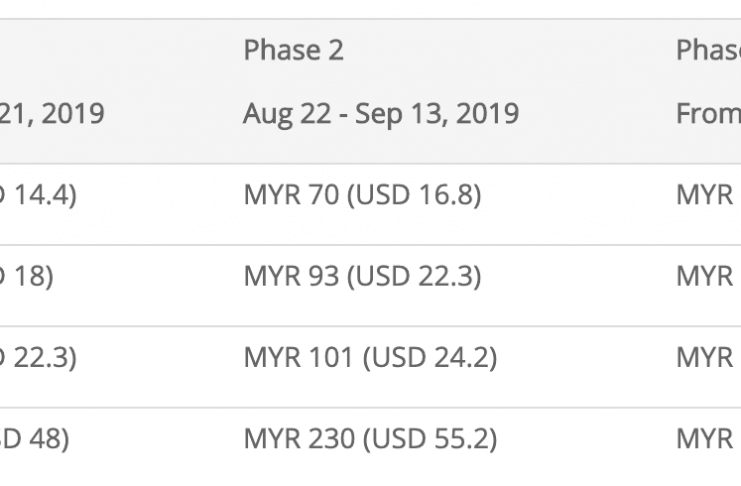741x486 pixels.
Task: Click USD 55.2 inside the Phase 2 last row
Action: tap(430, 439)
